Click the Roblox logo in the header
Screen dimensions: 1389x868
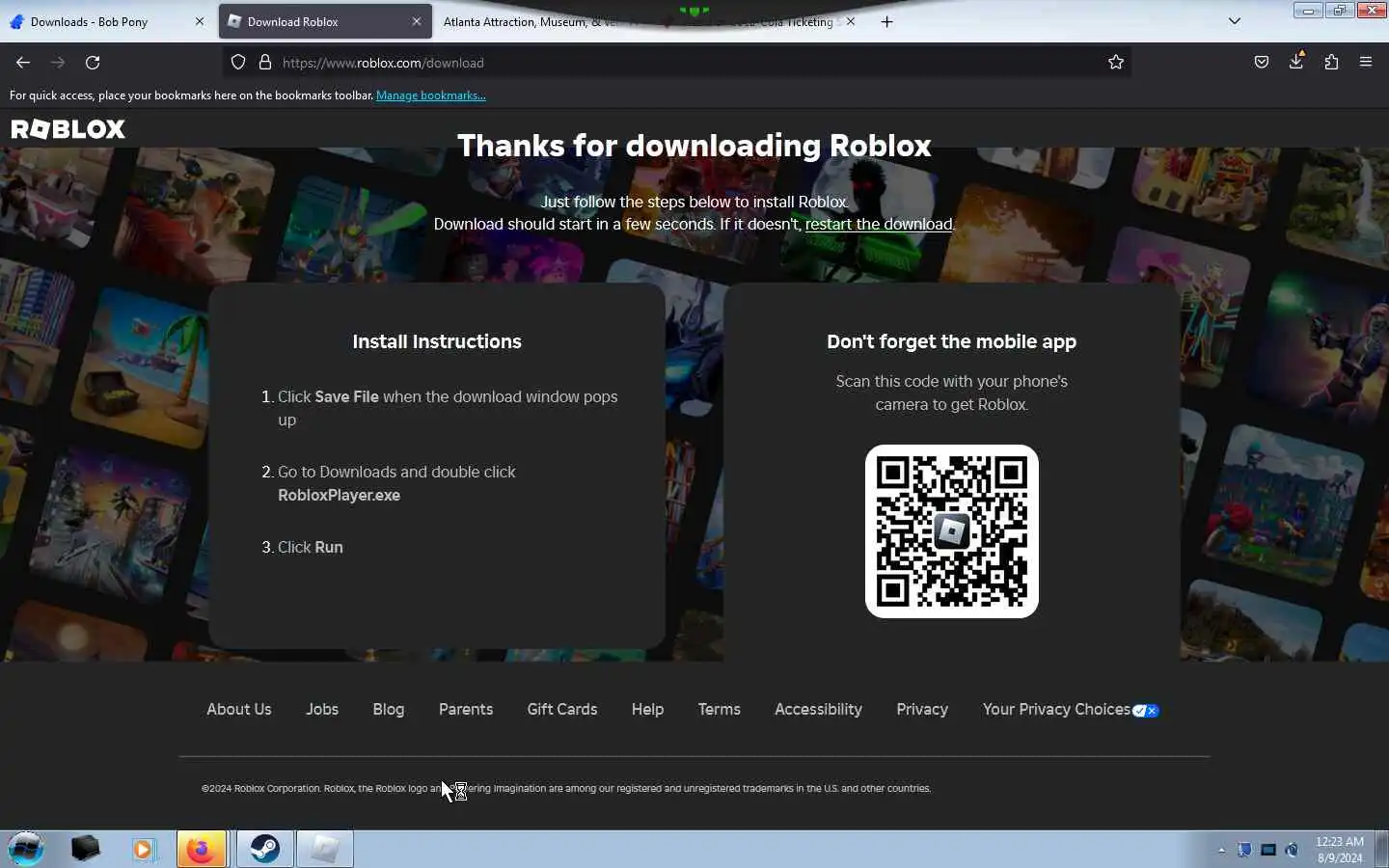[68, 129]
